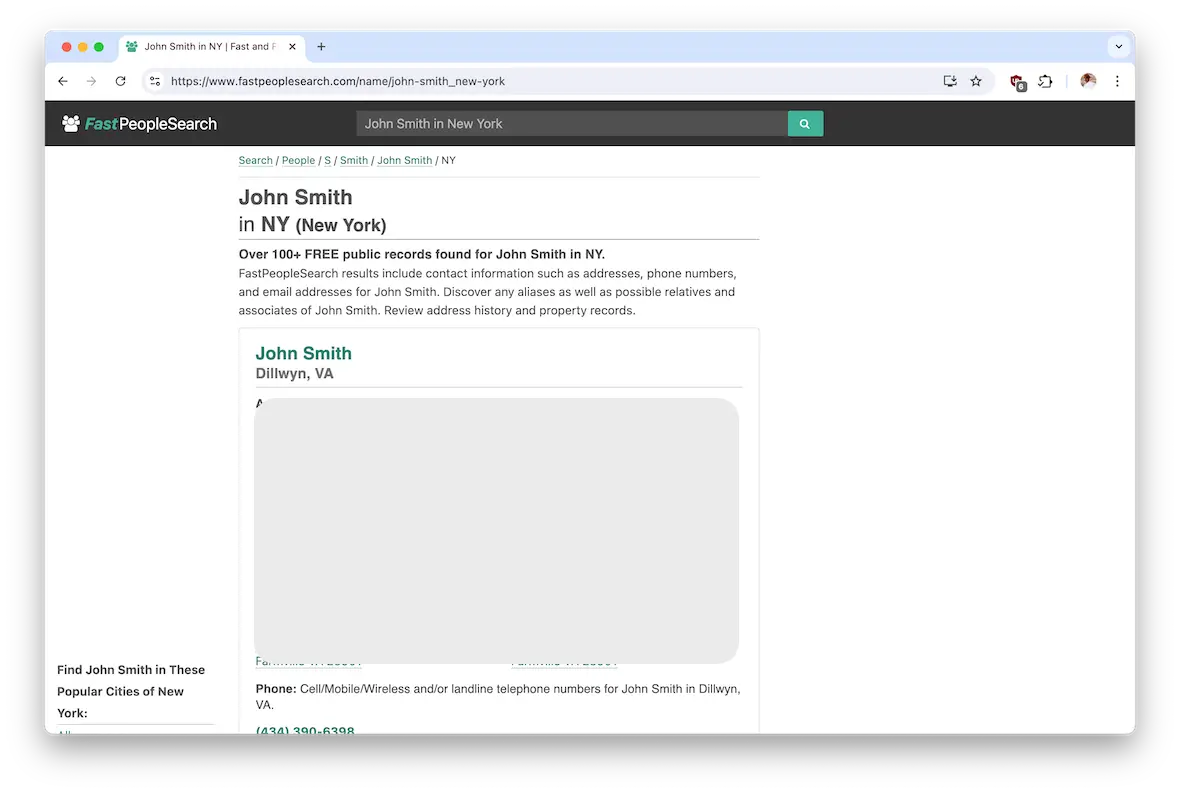
Task: Open the red shield extension icon
Action: (1017, 82)
